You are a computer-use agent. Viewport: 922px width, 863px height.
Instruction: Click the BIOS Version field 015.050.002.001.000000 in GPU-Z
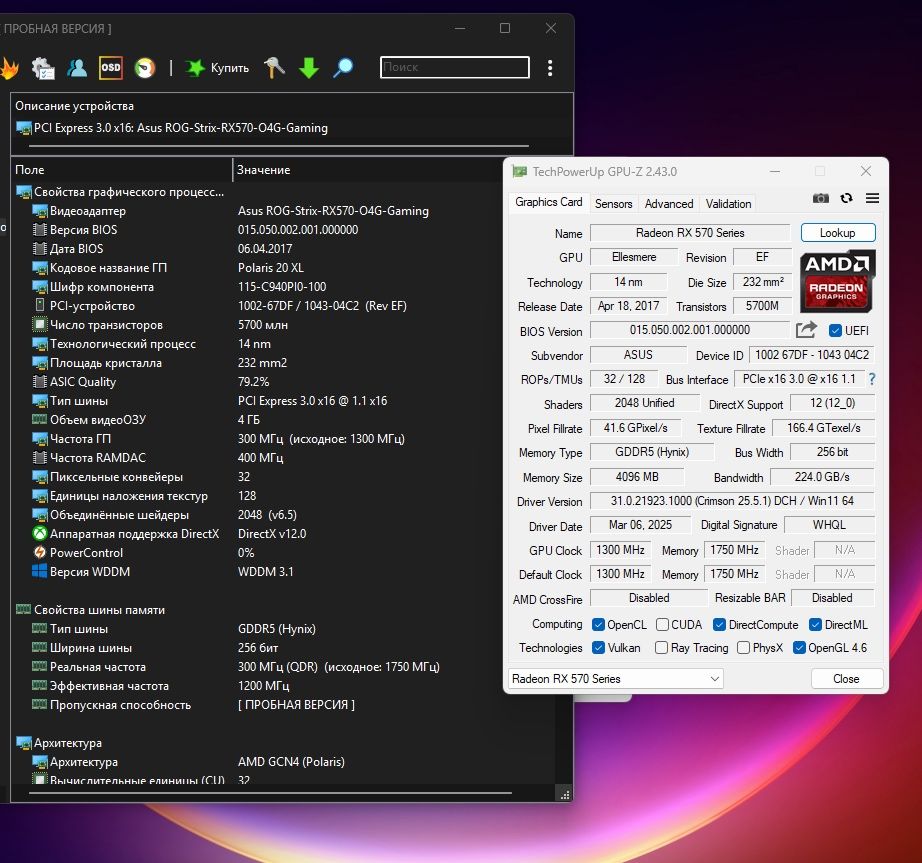690,330
